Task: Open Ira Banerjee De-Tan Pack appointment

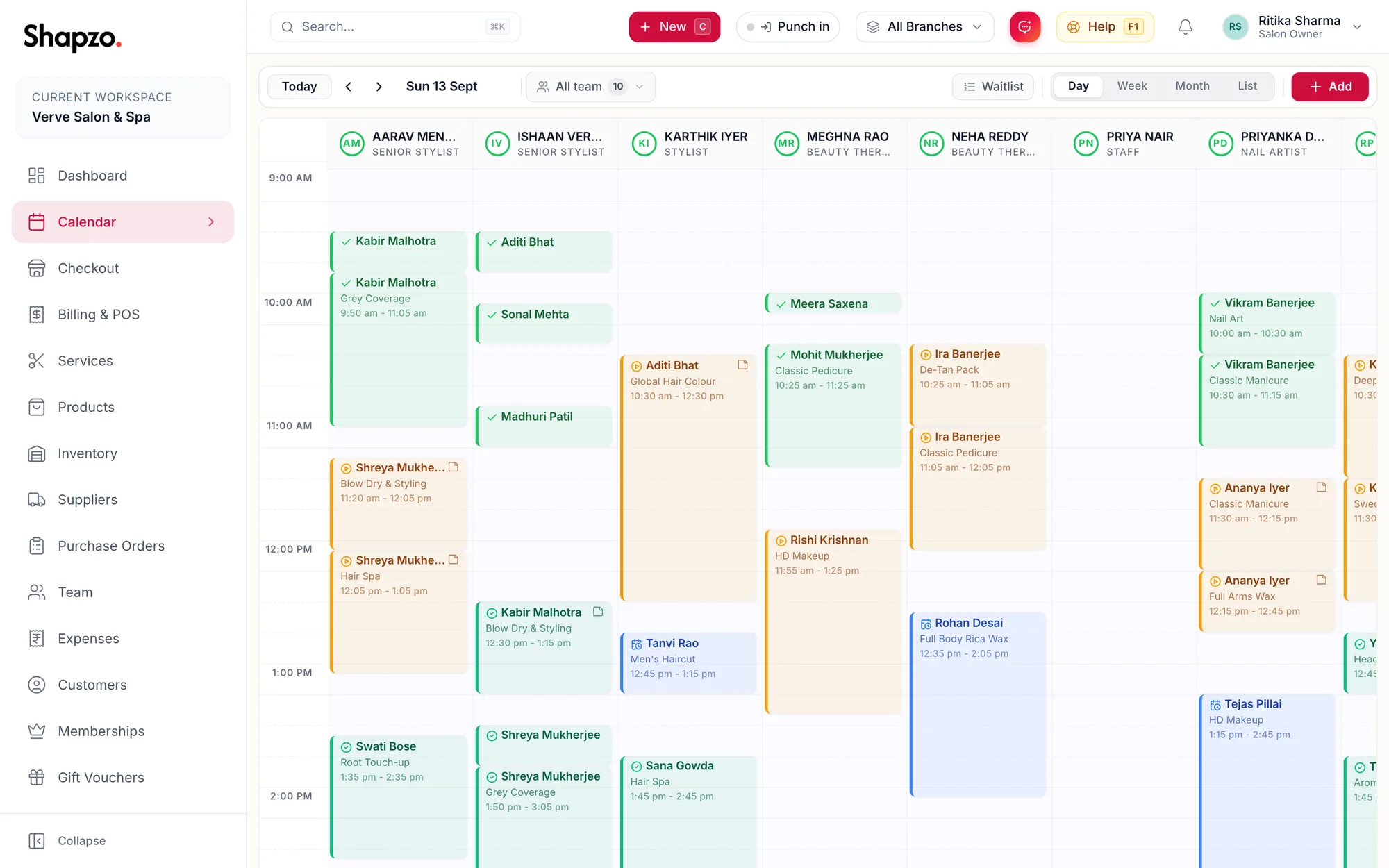Action: (977, 385)
